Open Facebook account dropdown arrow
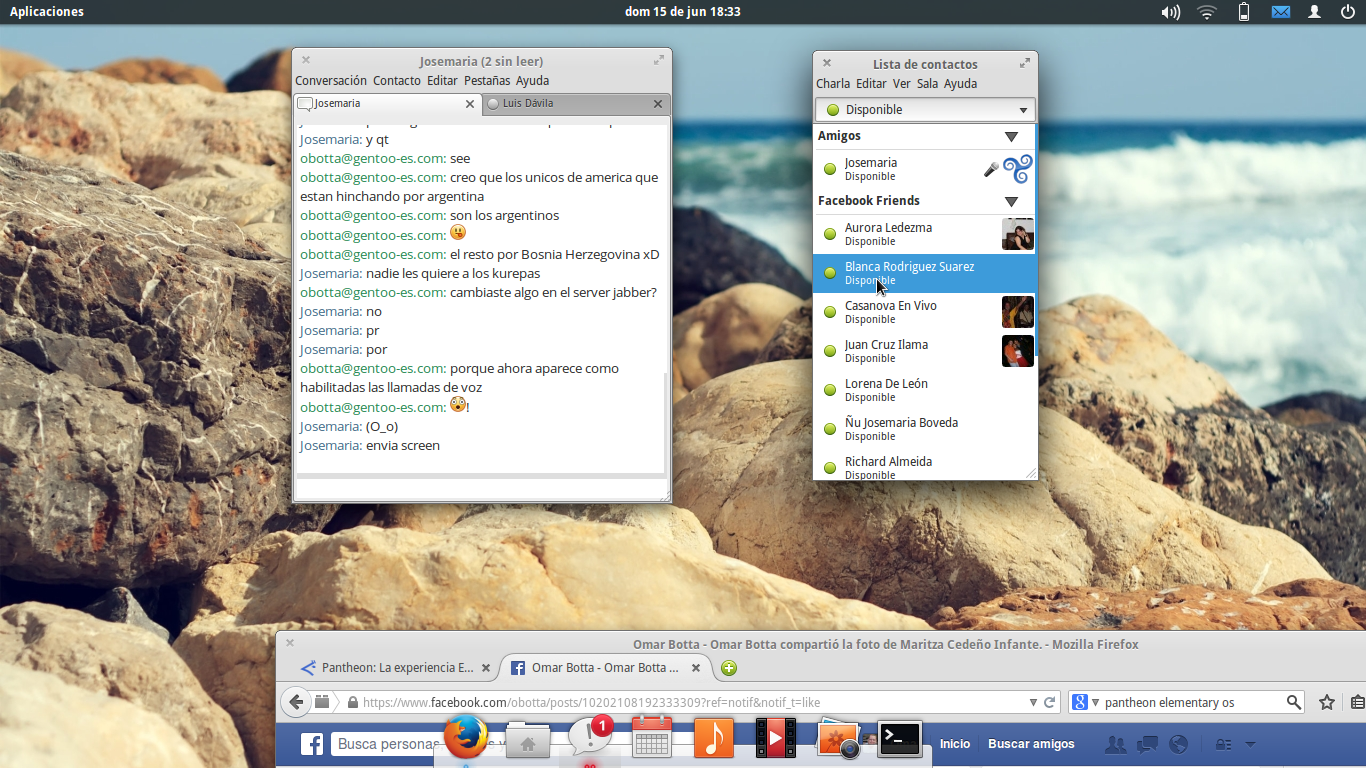Image resolution: width=1366 pixels, height=768 pixels. click(1250, 745)
